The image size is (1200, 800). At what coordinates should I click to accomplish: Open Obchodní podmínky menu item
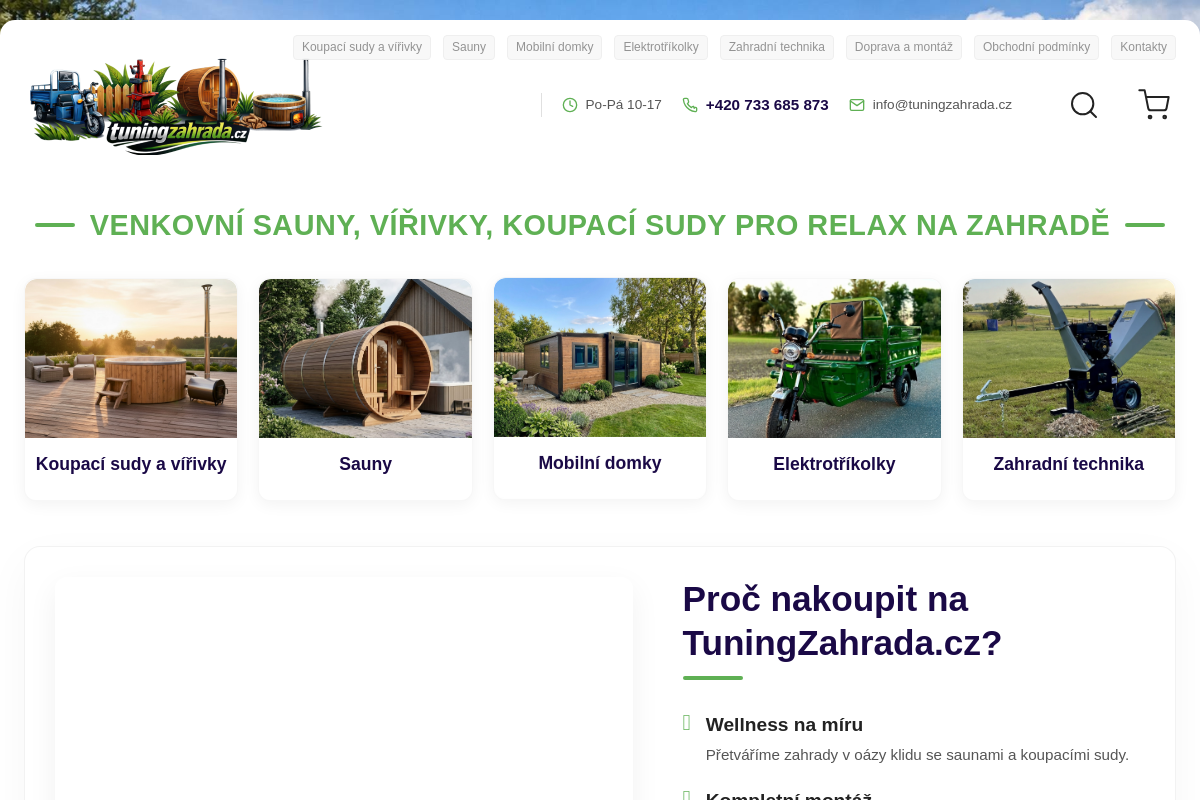1036,47
